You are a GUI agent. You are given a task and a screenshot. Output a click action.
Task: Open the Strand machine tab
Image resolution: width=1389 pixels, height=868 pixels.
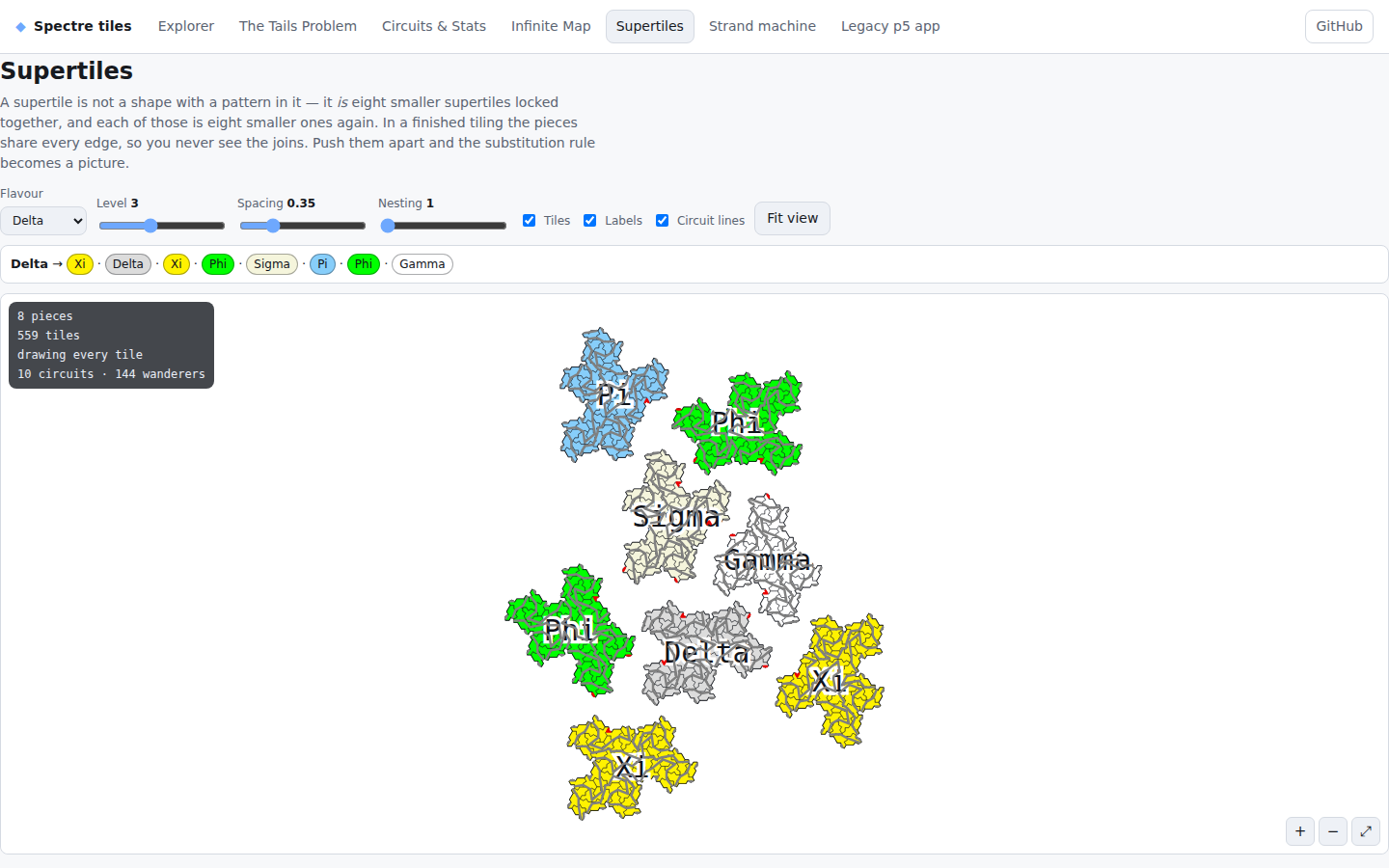[x=762, y=26]
